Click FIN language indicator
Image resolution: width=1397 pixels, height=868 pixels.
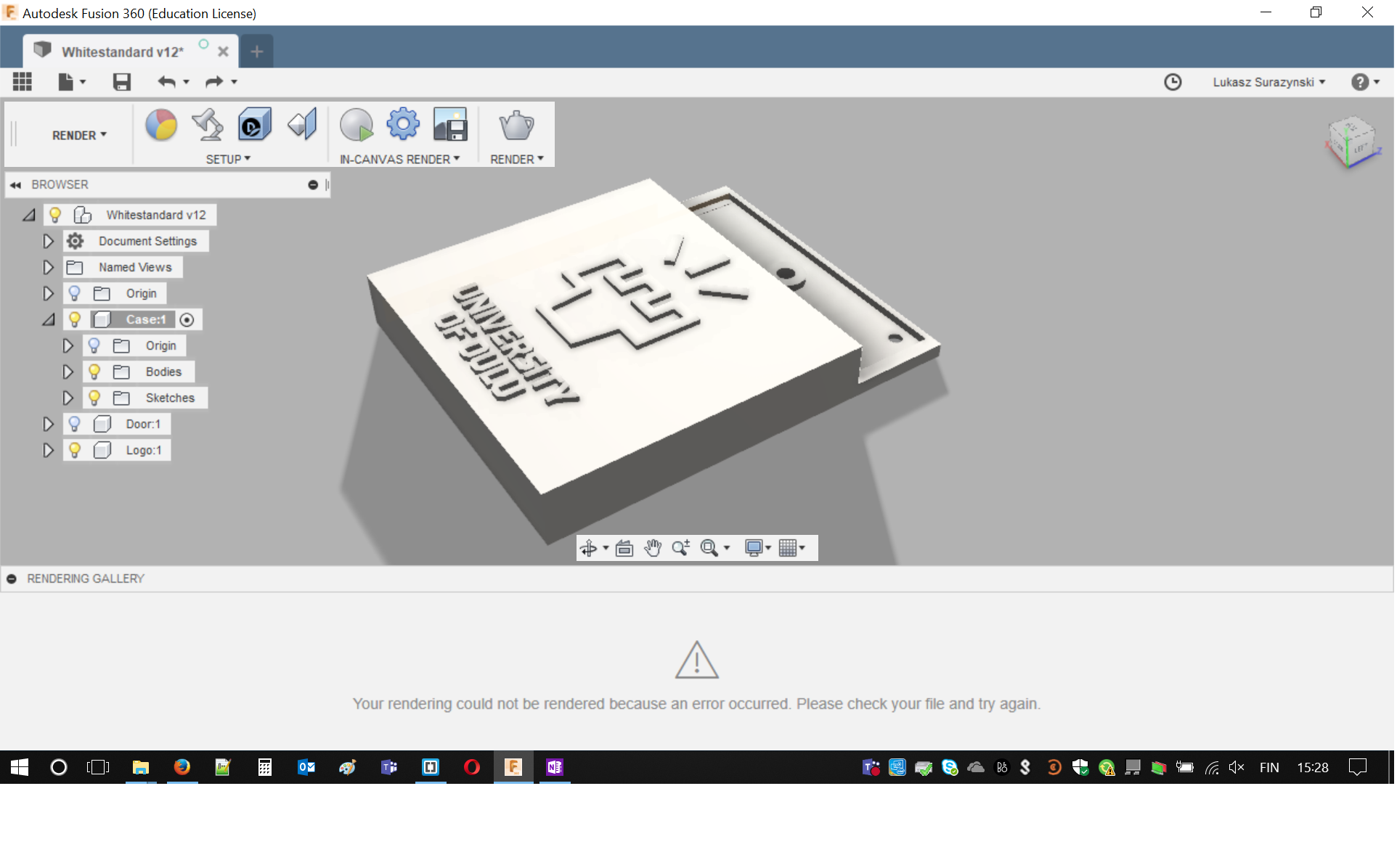click(x=1268, y=768)
